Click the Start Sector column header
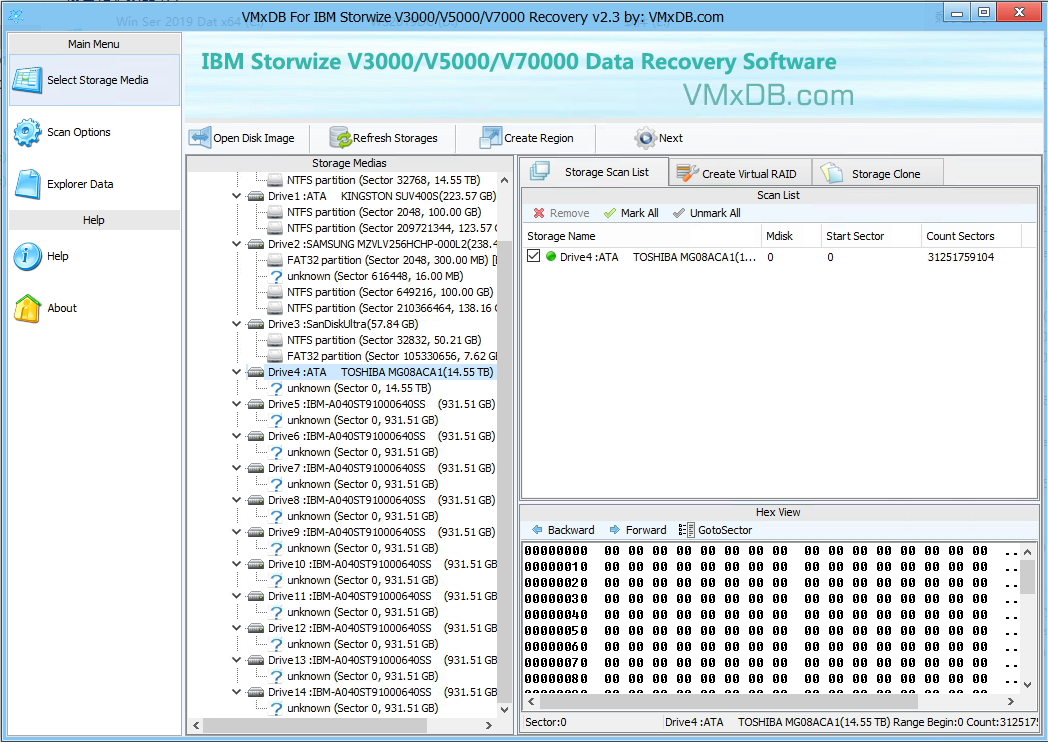This screenshot has height=742, width=1048. 871,236
